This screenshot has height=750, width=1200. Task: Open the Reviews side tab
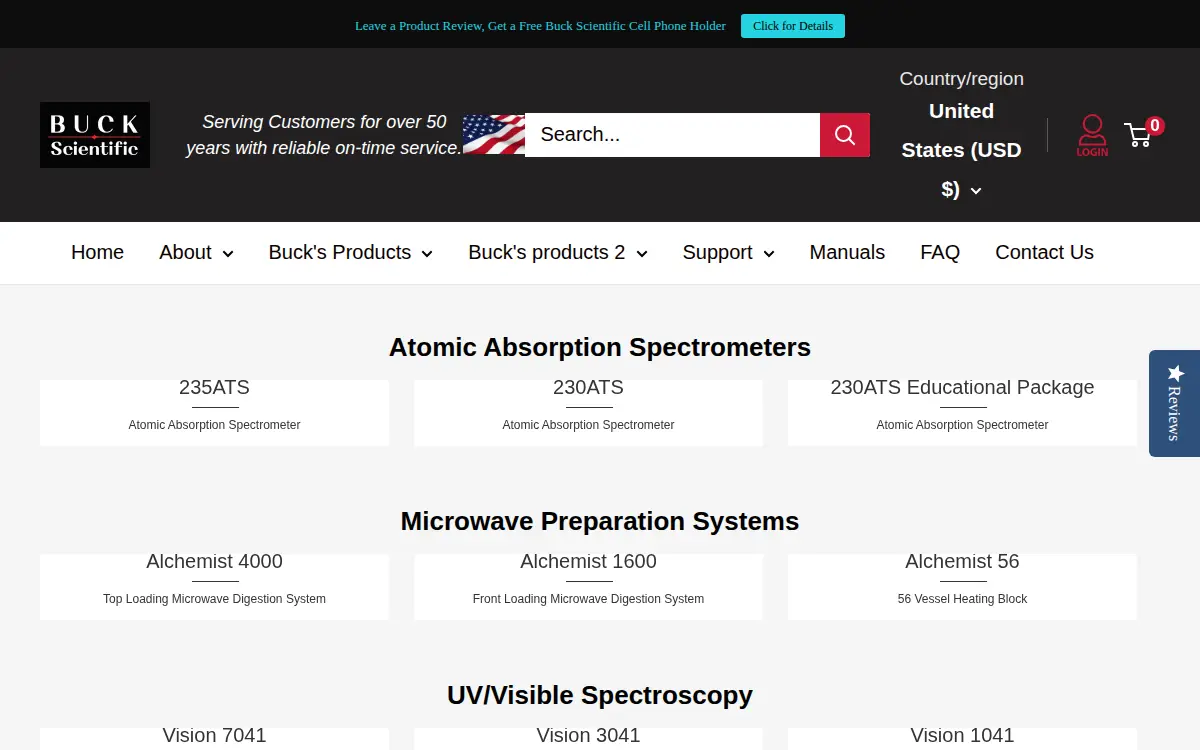point(1174,403)
